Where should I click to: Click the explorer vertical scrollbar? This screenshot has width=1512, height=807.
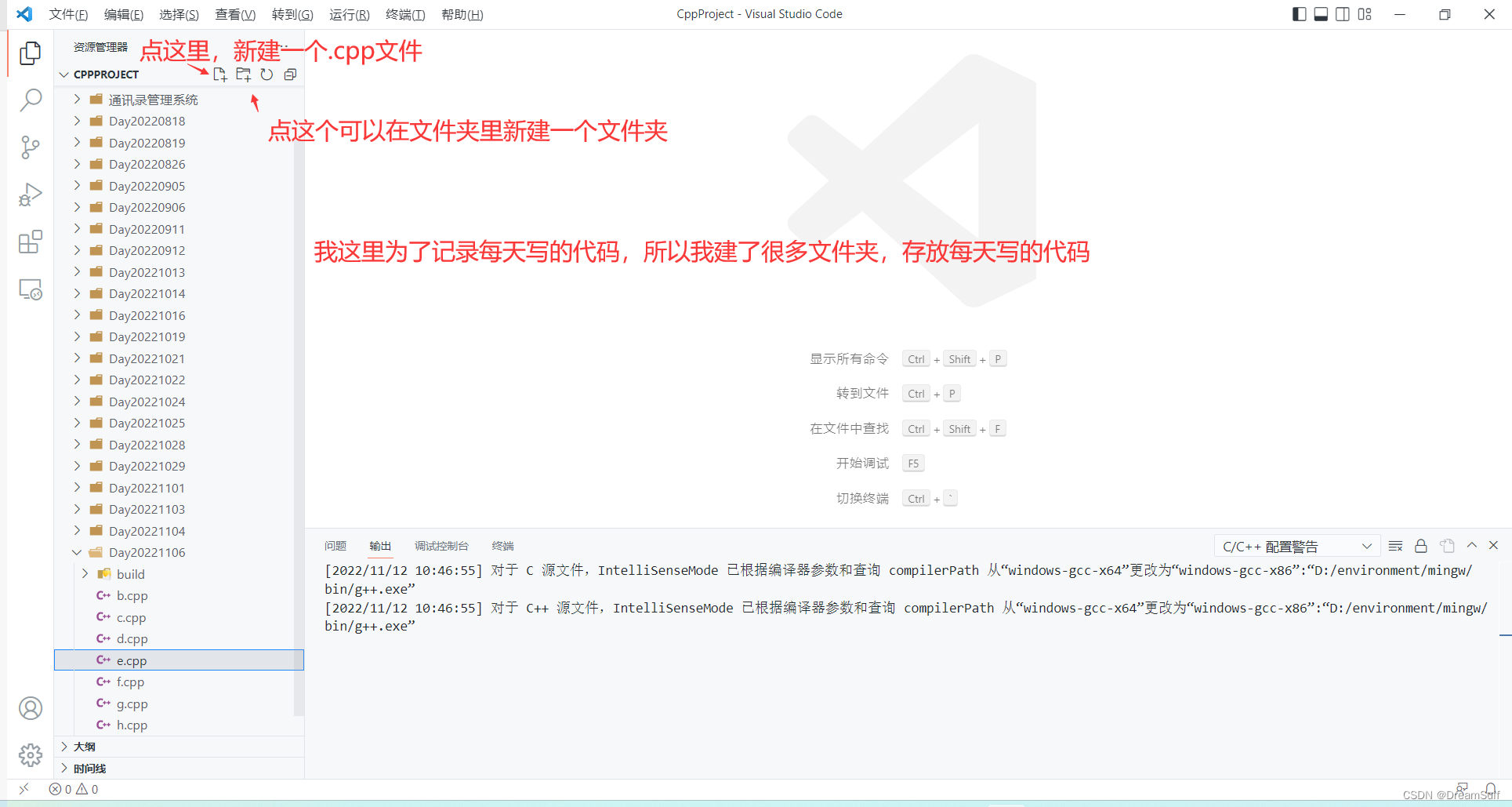pyautogui.click(x=299, y=400)
